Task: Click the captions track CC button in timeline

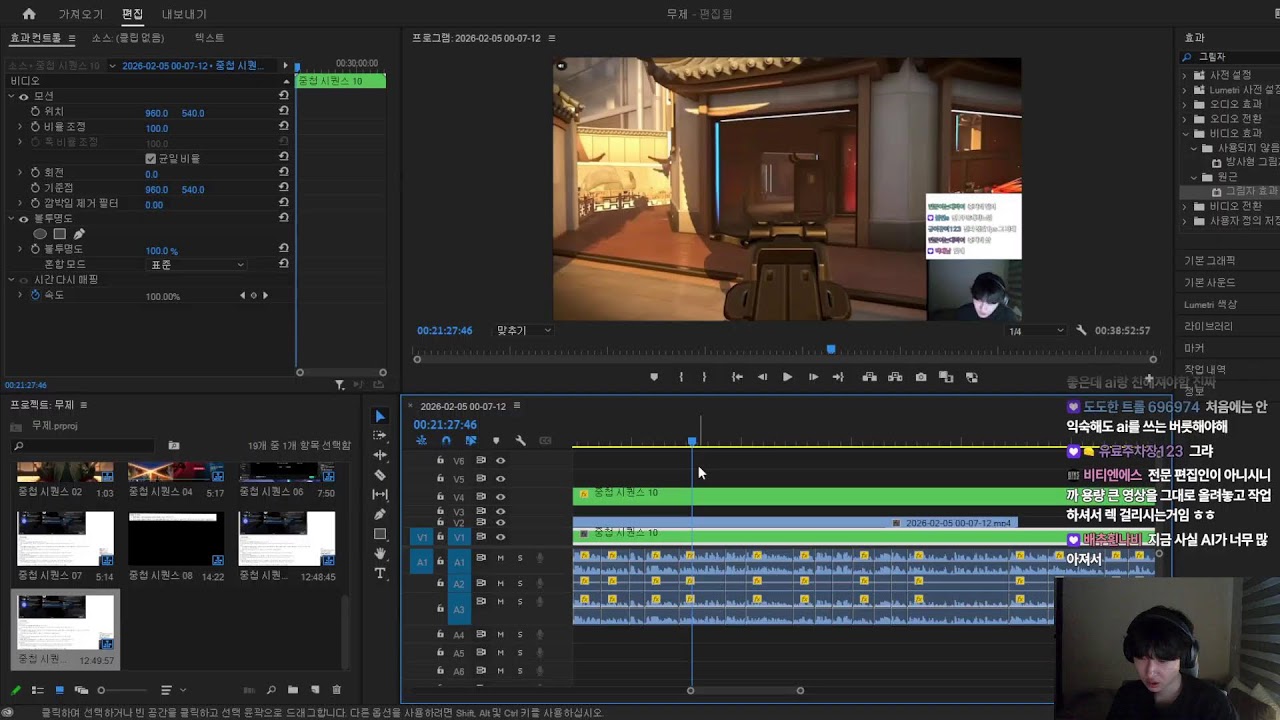Action: pyautogui.click(x=545, y=441)
